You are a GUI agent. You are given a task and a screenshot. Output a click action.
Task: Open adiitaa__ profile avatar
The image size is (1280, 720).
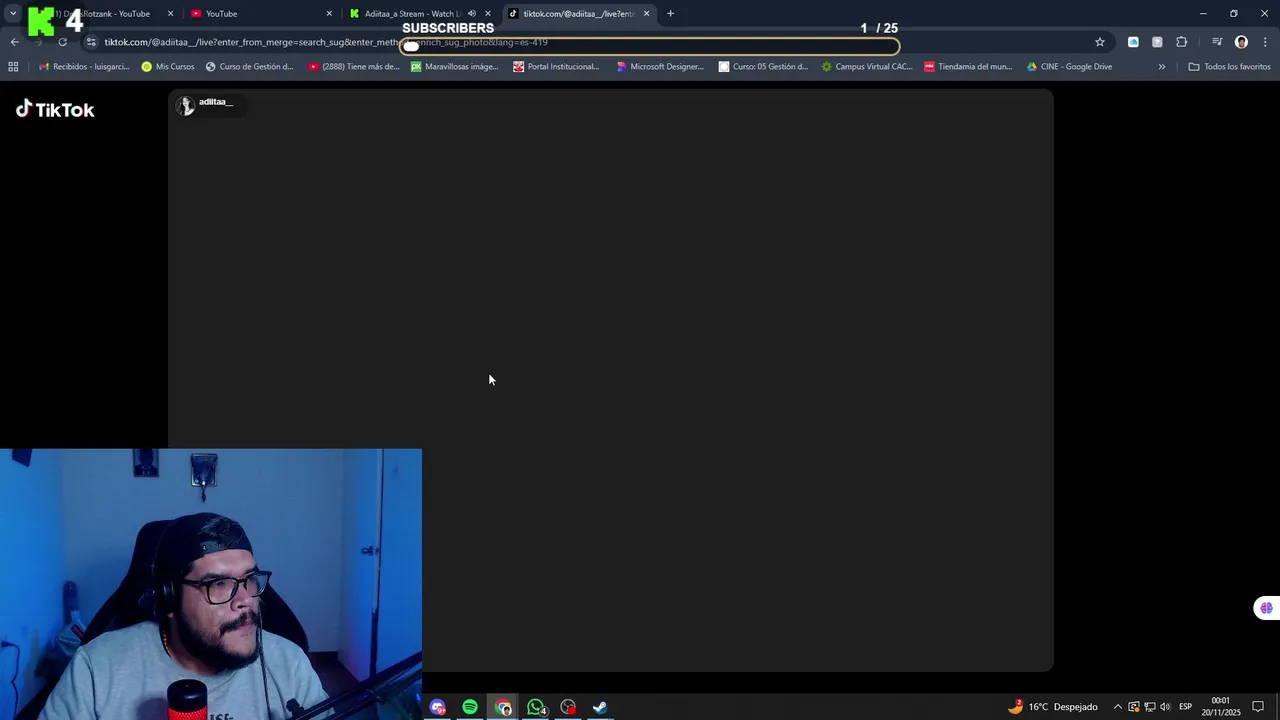click(x=185, y=106)
